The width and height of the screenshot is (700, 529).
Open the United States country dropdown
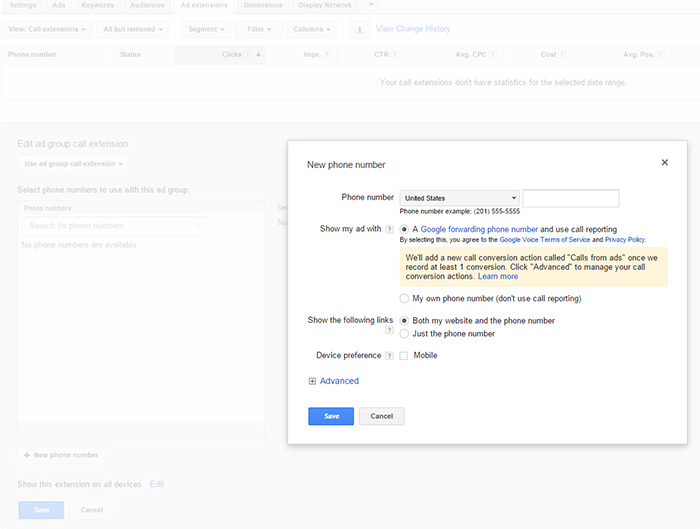point(459,198)
